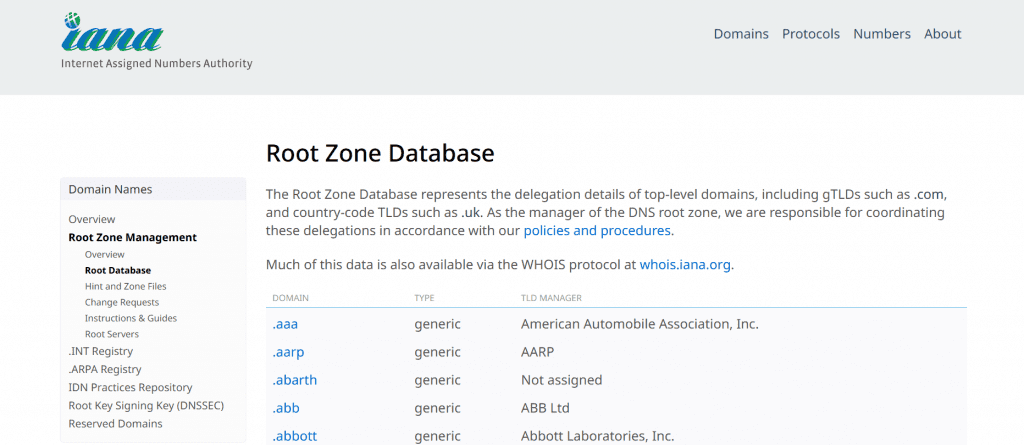
Task: Open the Protocols menu item
Action: pyautogui.click(x=810, y=34)
